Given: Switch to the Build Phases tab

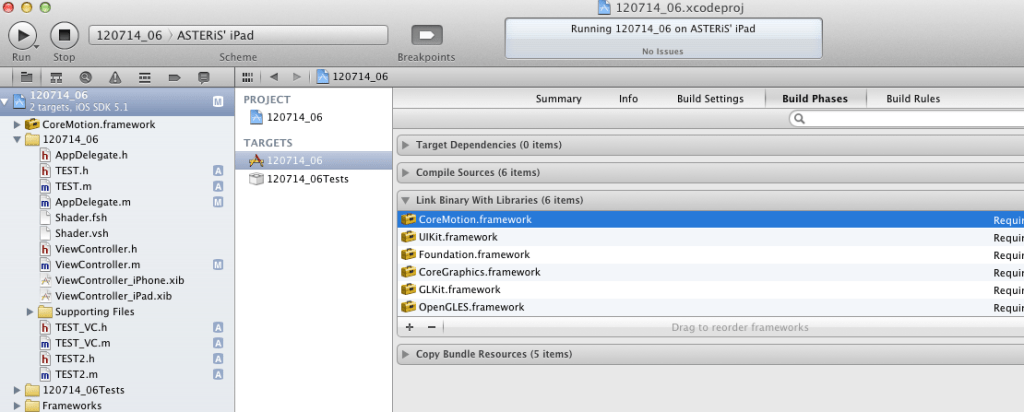Looking at the screenshot, I should click(x=815, y=99).
